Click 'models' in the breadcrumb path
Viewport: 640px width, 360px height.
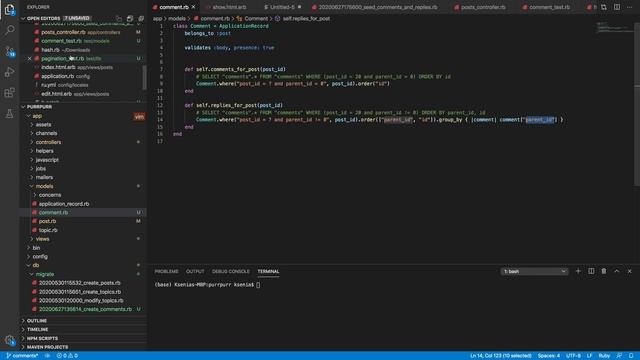pyautogui.click(x=177, y=18)
